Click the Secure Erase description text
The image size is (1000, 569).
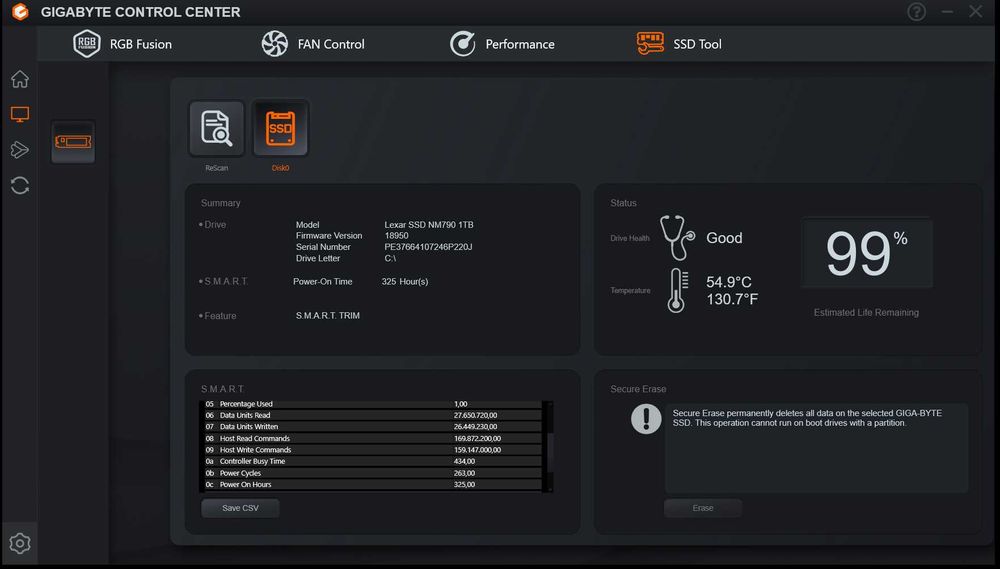[x=807, y=418]
